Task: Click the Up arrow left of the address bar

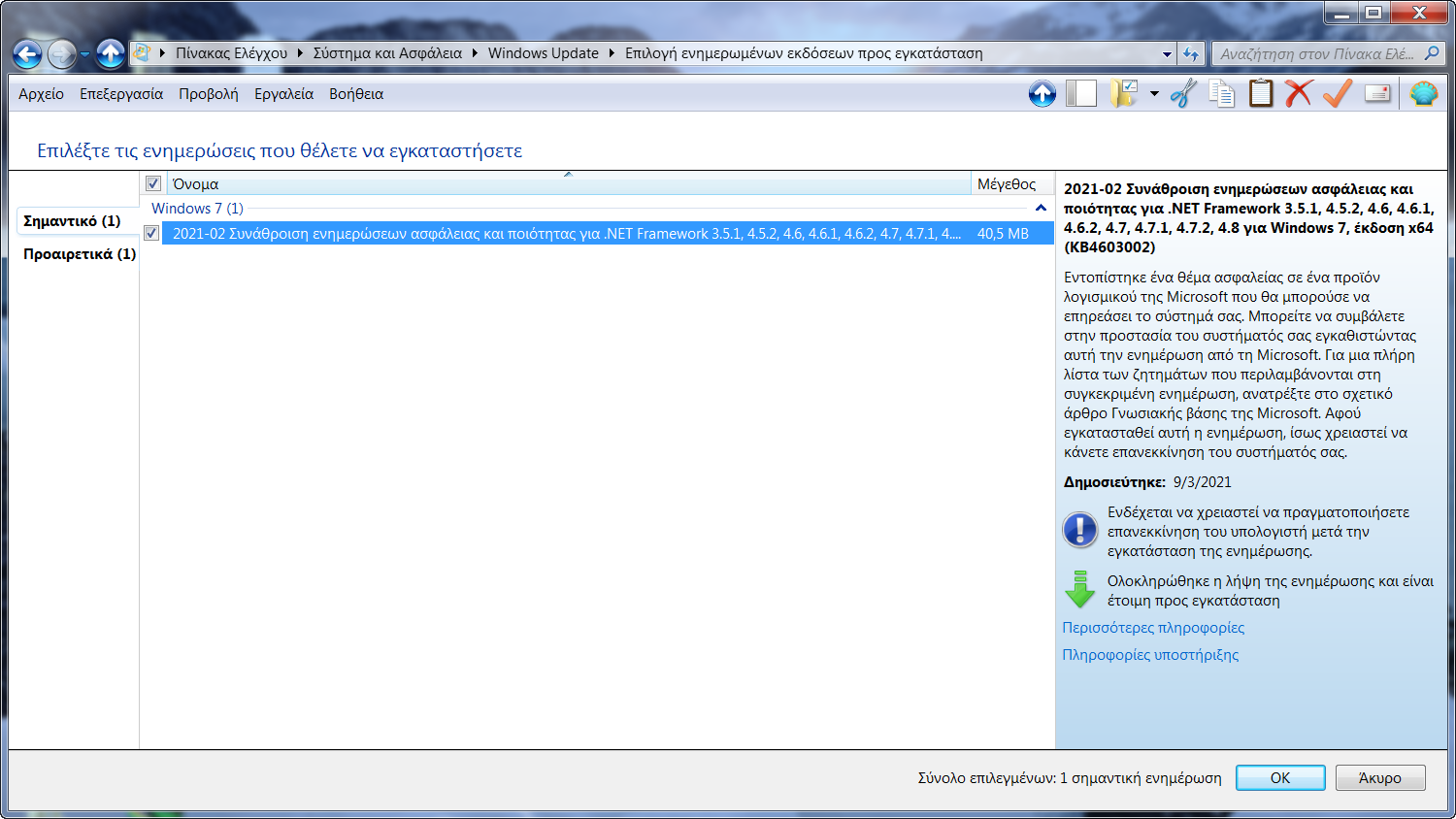Action: [x=111, y=53]
